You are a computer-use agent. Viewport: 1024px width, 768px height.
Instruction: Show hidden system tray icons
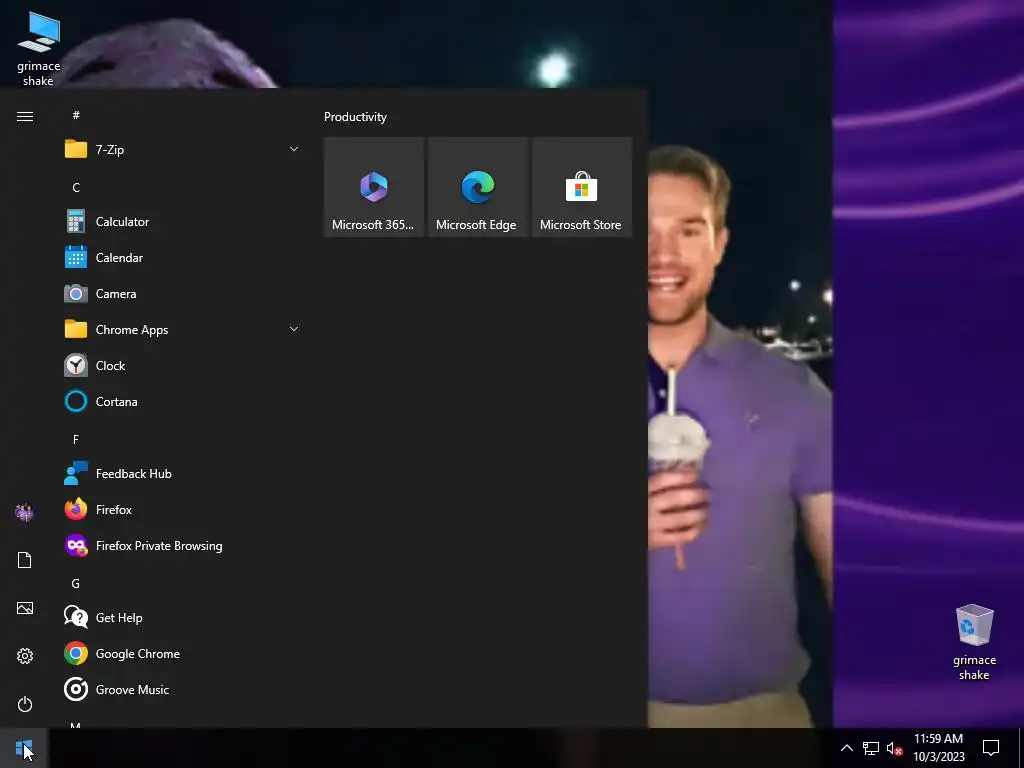[x=846, y=748]
